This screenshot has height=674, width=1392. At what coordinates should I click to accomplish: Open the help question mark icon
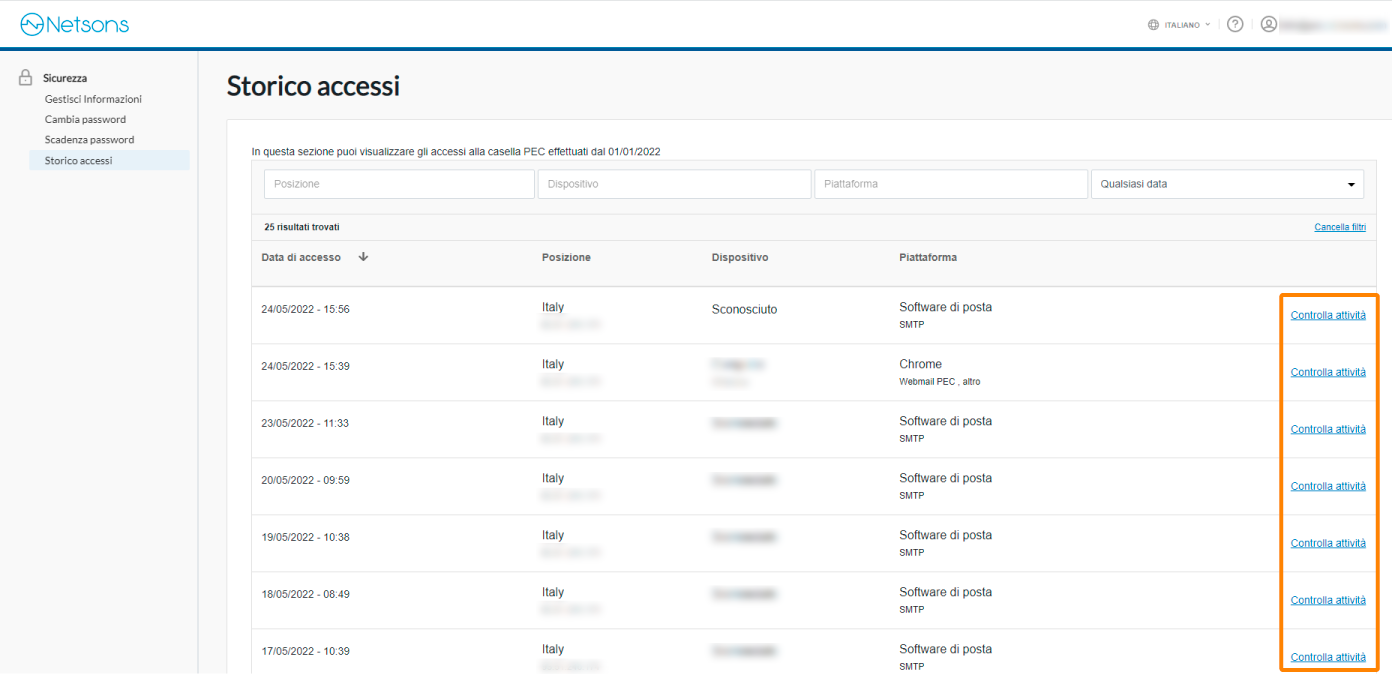1235,24
